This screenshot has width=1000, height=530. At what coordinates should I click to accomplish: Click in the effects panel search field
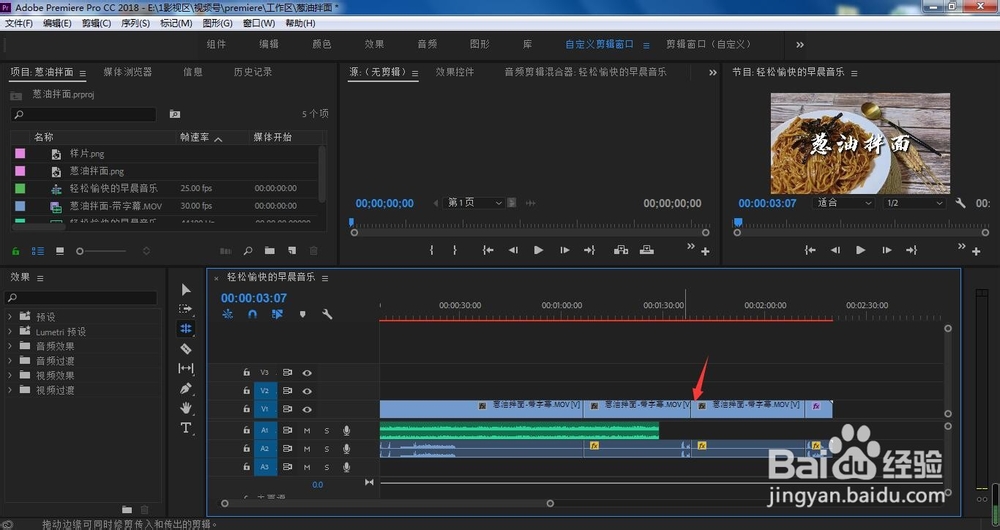click(x=81, y=298)
